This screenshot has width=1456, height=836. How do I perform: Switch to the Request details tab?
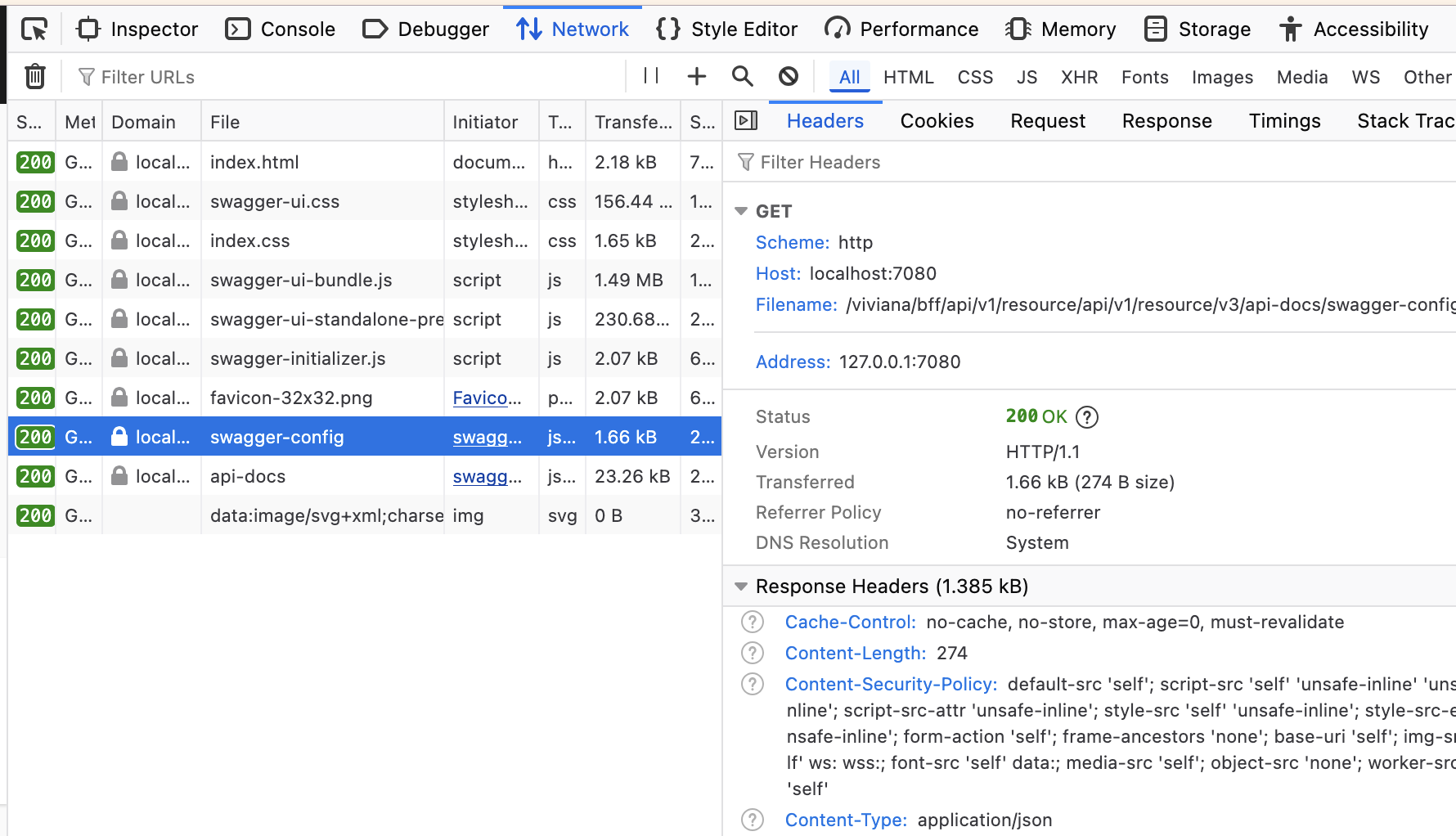[1048, 121]
